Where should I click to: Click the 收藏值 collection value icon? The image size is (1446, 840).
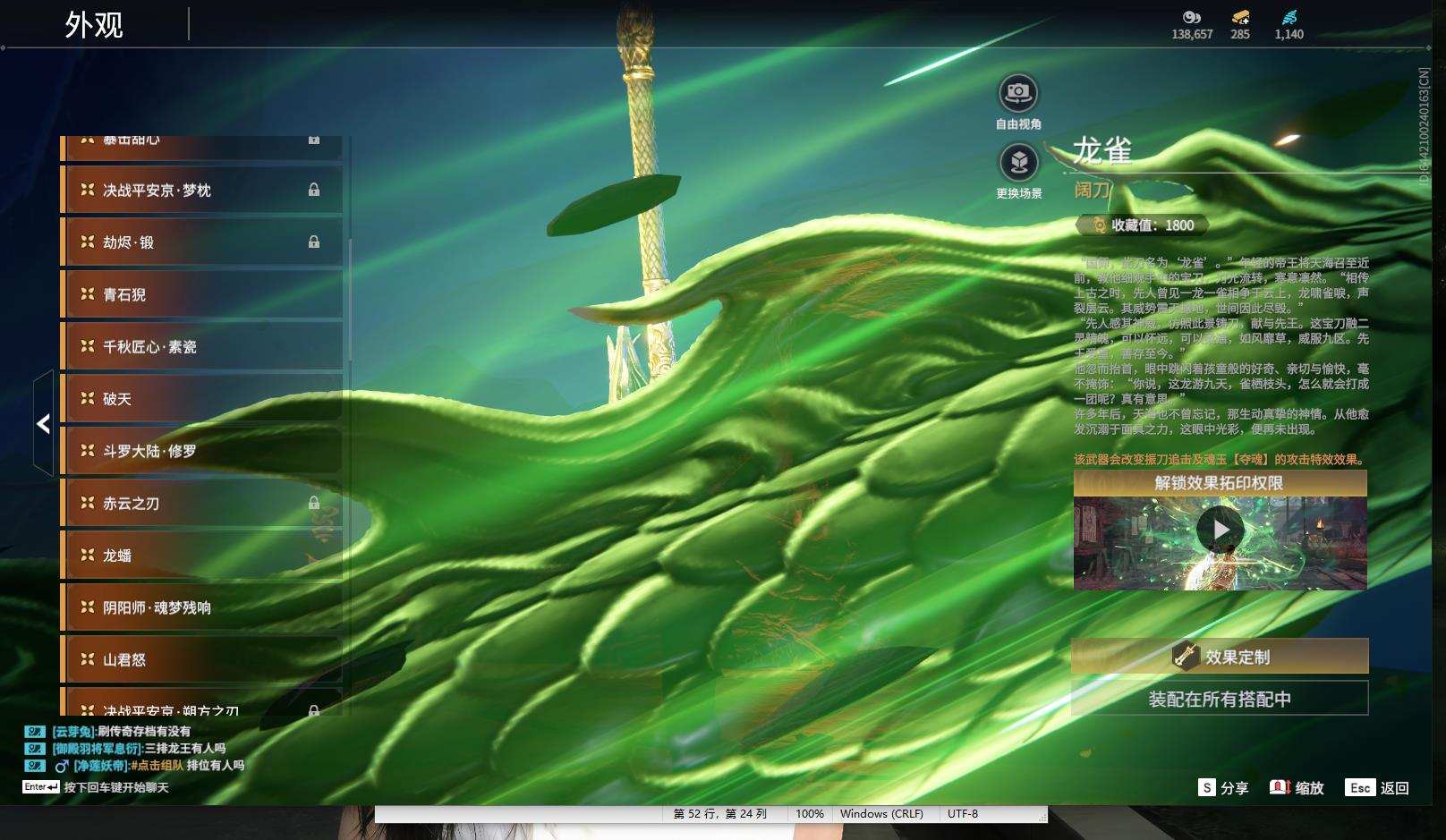(1098, 225)
